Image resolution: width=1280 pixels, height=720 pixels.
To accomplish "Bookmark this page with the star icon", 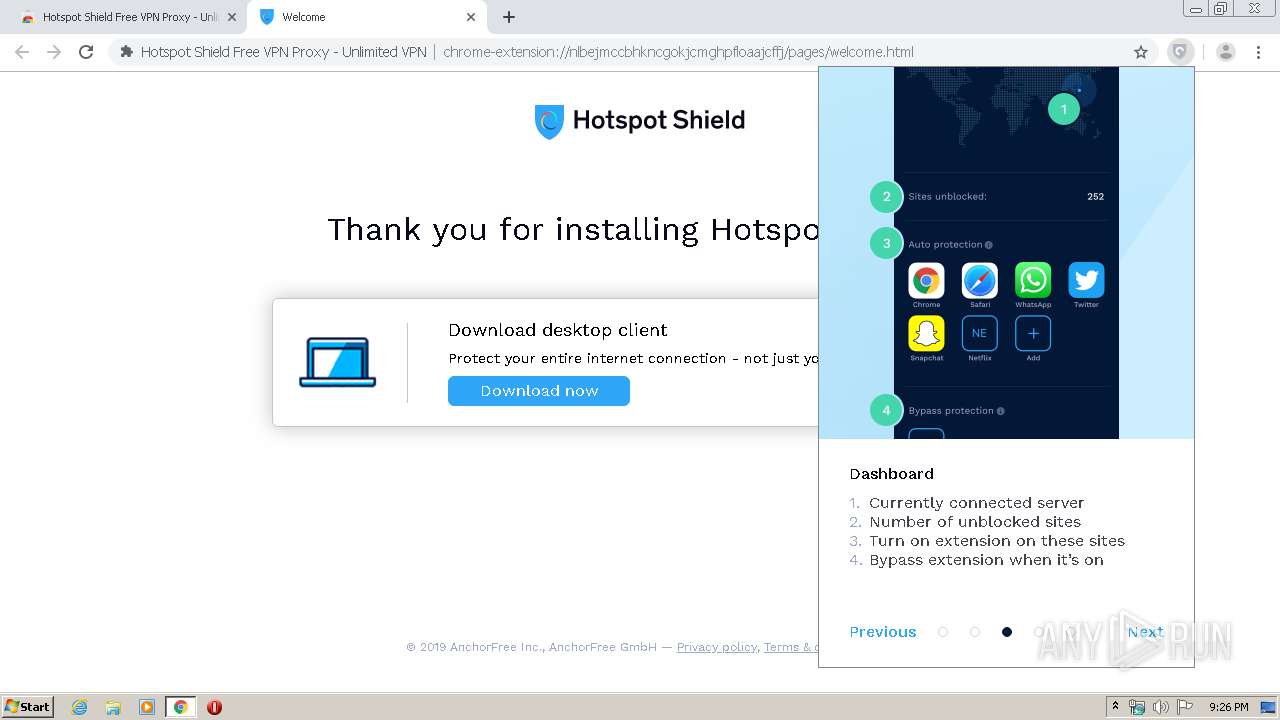I will [1141, 52].
